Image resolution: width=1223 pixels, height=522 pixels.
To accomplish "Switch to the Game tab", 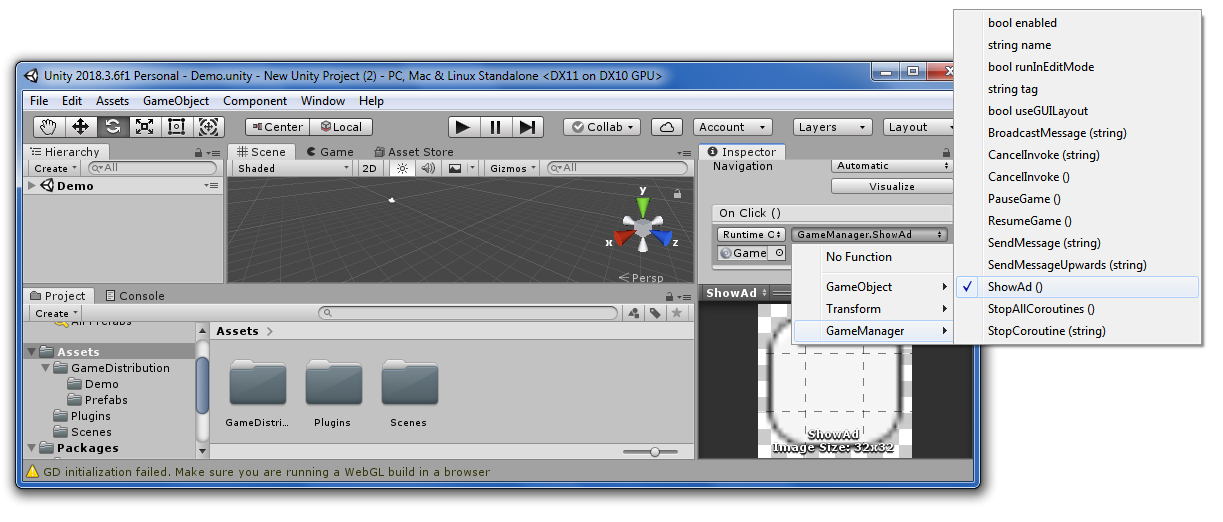I will (329, 152).
